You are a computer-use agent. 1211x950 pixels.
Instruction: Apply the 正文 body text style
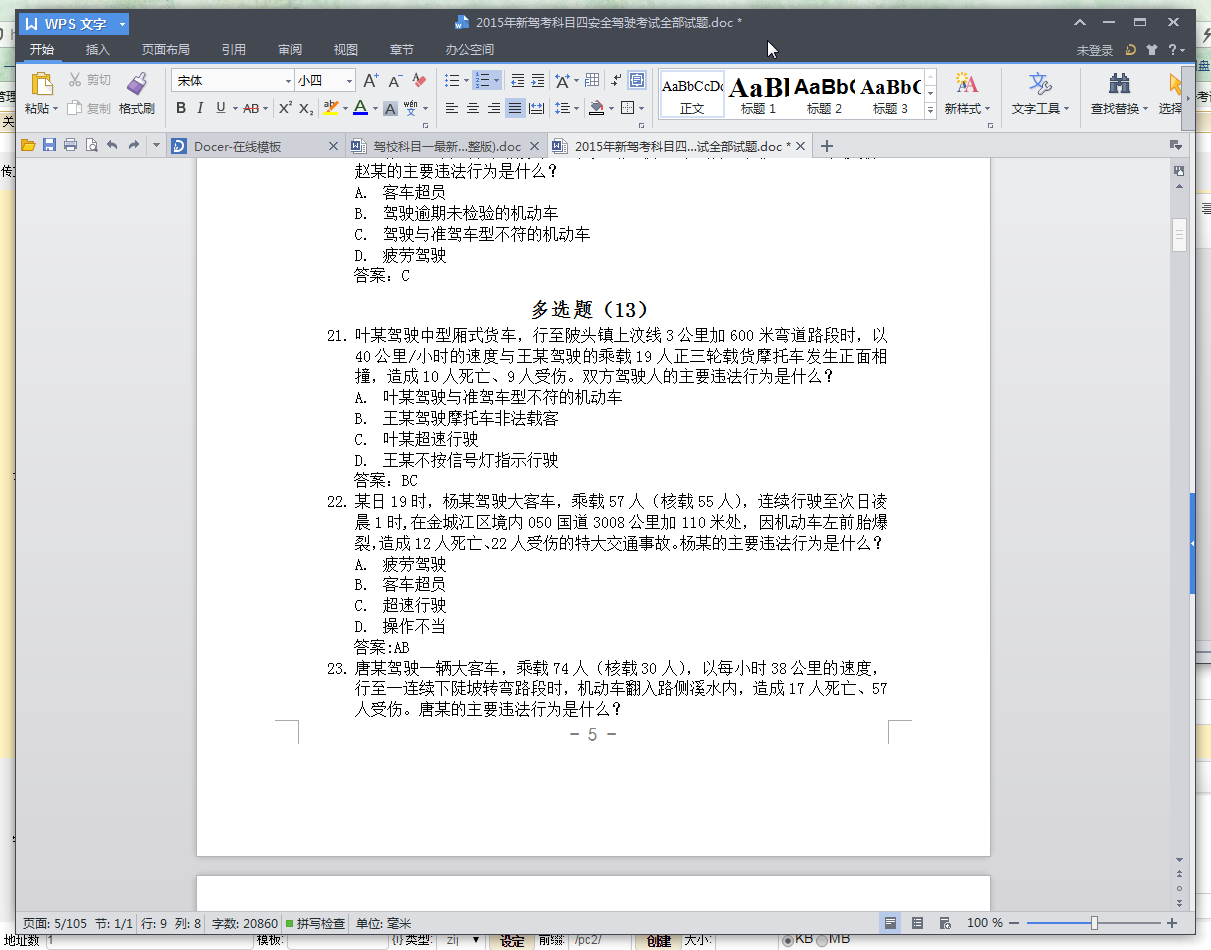point(692,95)
